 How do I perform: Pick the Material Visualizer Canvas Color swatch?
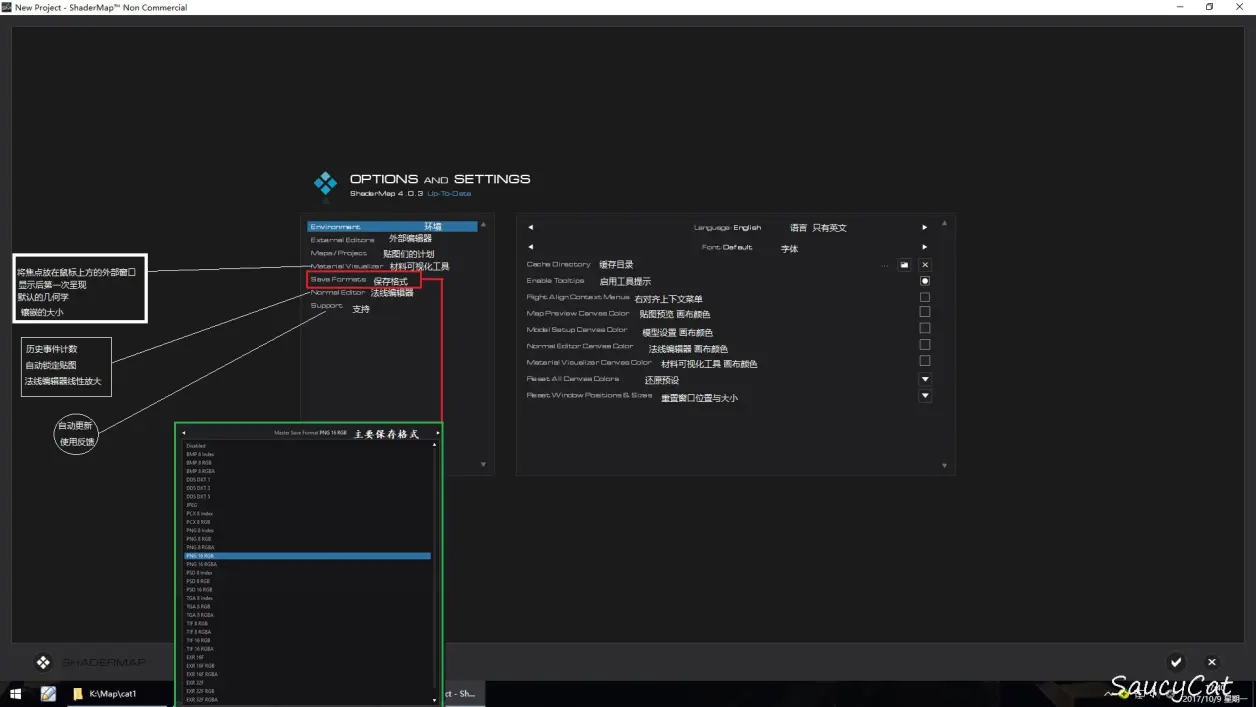[925, 360]
